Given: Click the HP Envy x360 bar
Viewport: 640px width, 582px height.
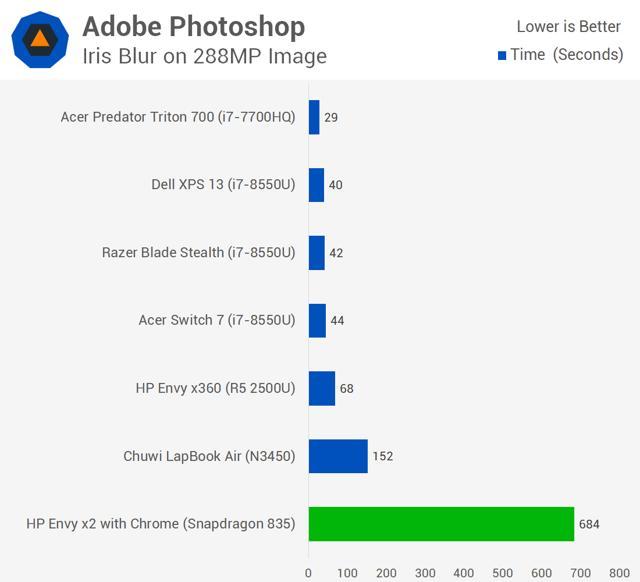Looking at the screenshot, I should tap(321, 388).
